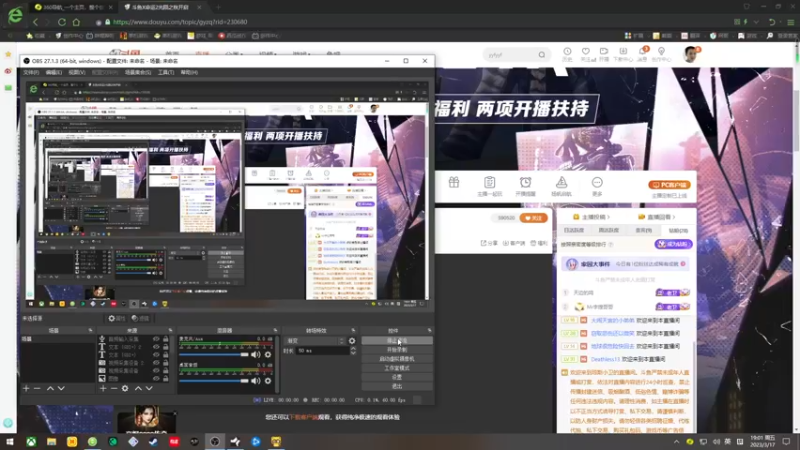Open OBS 视图(V) menu
The height and width of the screenshot is (450, 800).
pyautogui.click(x=77, y=72)
